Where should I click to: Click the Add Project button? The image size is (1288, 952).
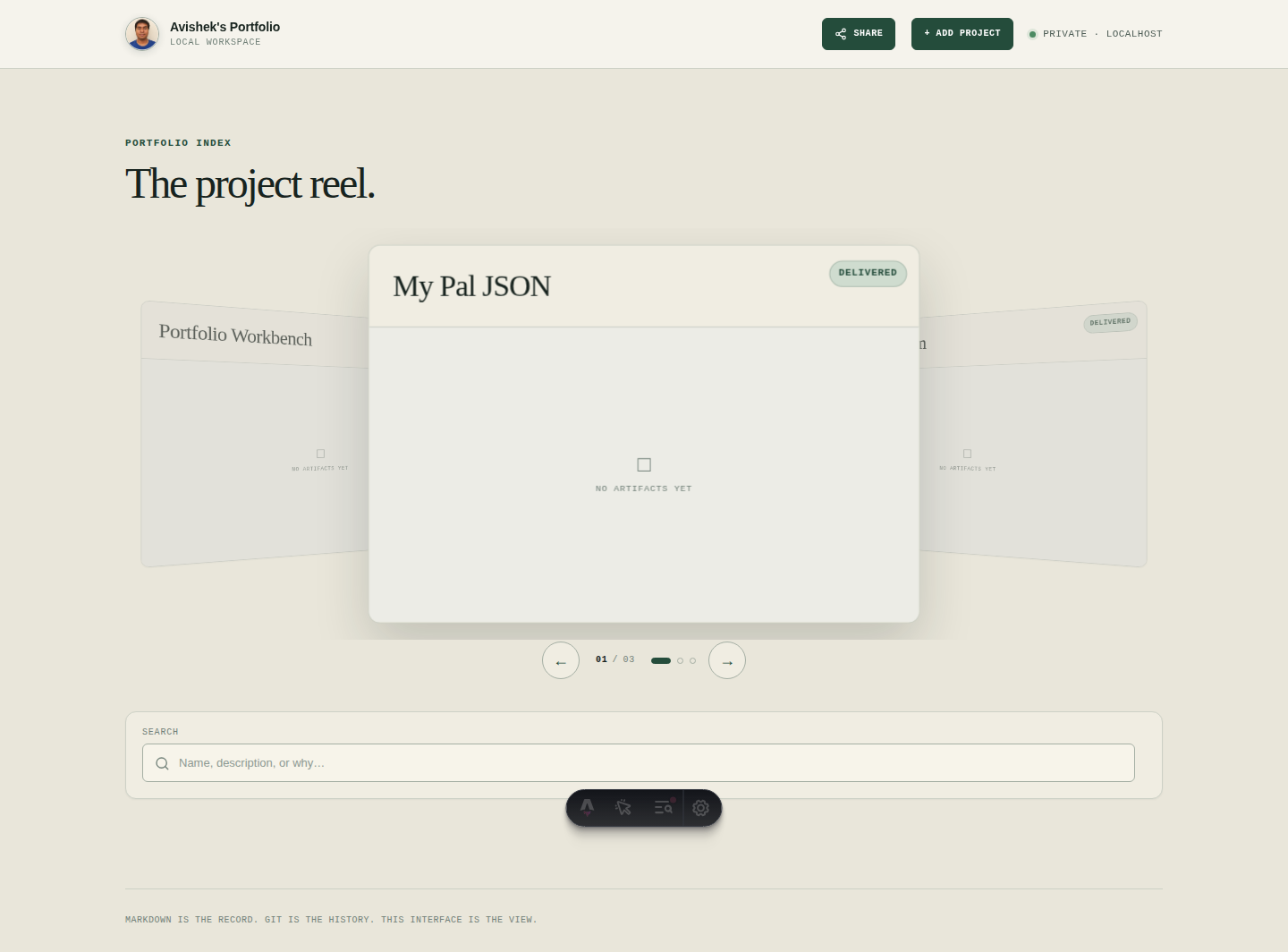click(x=962, y=34)
